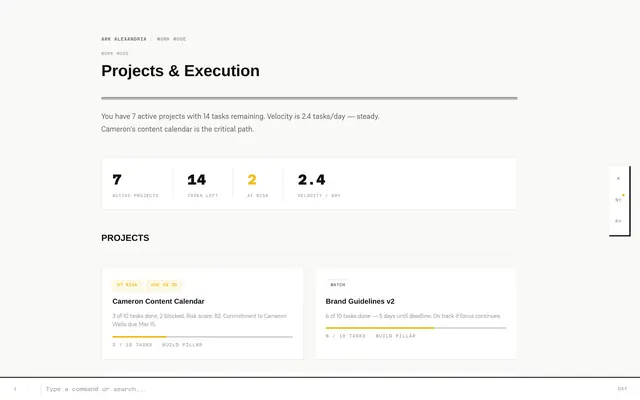Click '6 / 10 TASKS' label on Brand Guidelines card

345,336
